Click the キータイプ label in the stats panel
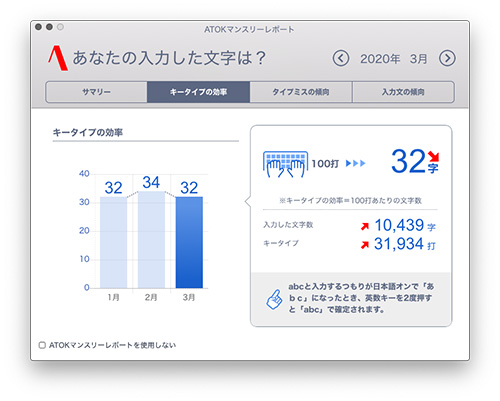The image size is (500, 401). [281, 243]
